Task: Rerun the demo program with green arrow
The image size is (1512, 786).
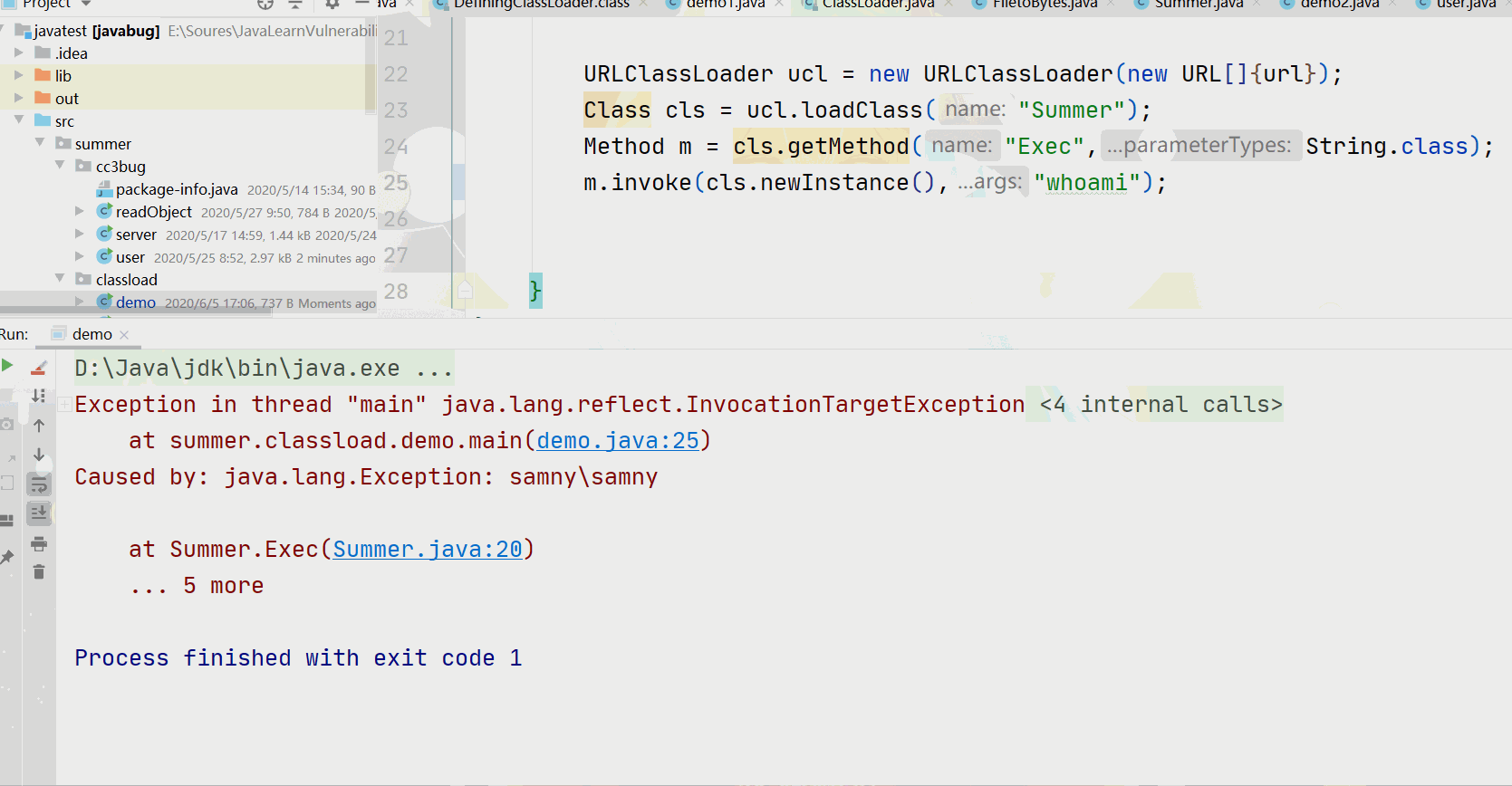Action: [x=7, y=366]
